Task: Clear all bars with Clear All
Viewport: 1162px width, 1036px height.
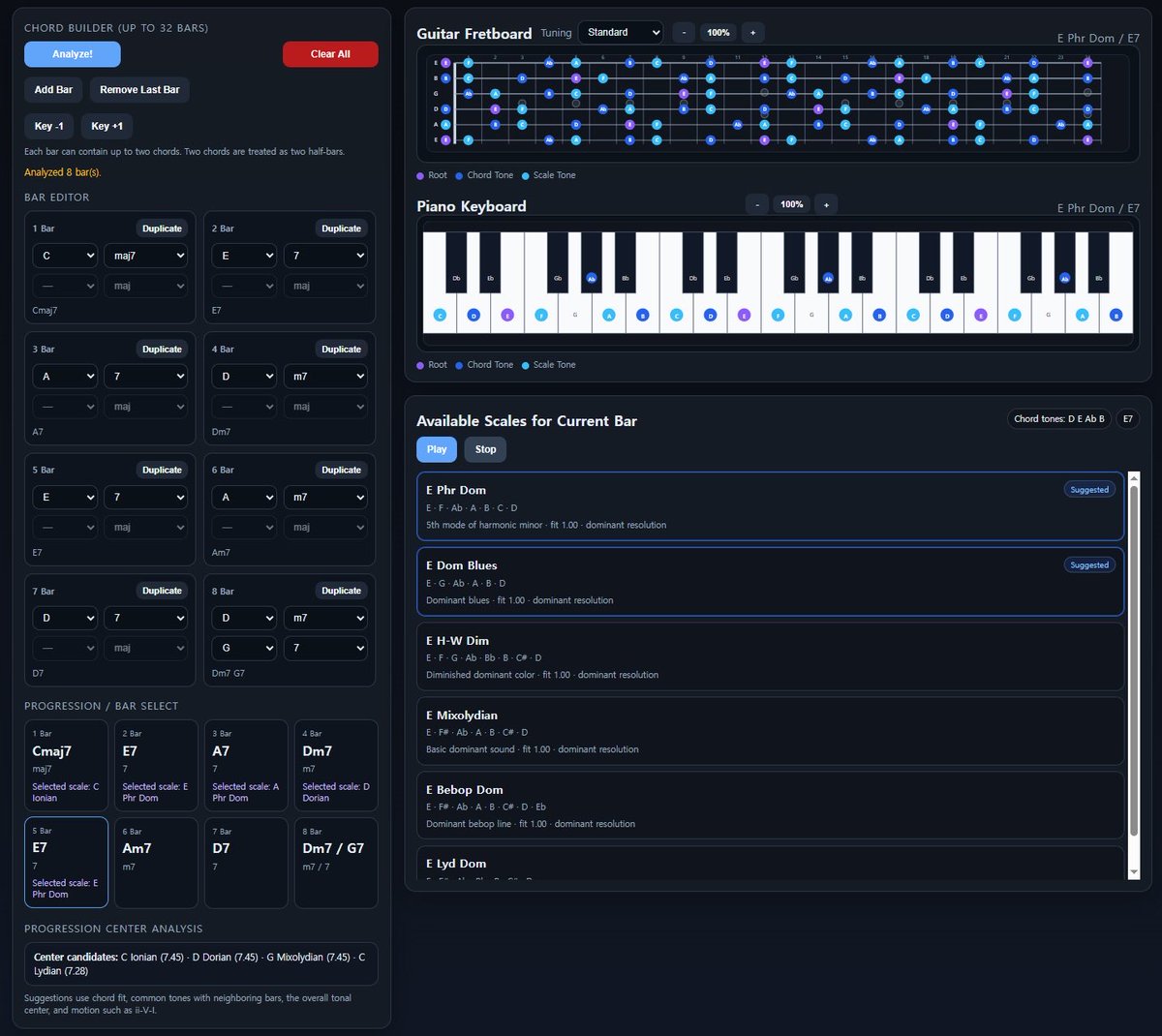Action: (330, 54)
